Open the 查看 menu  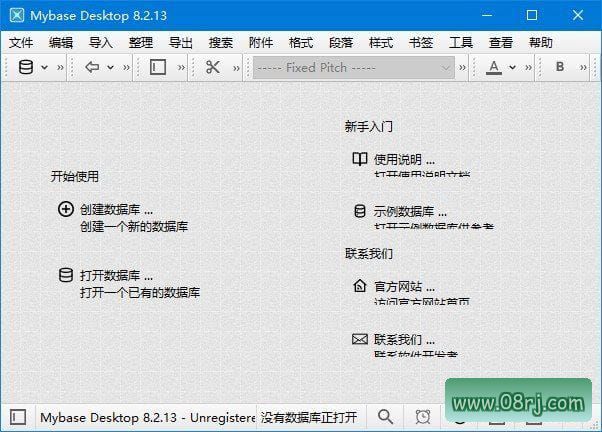(x=501, y=42)
